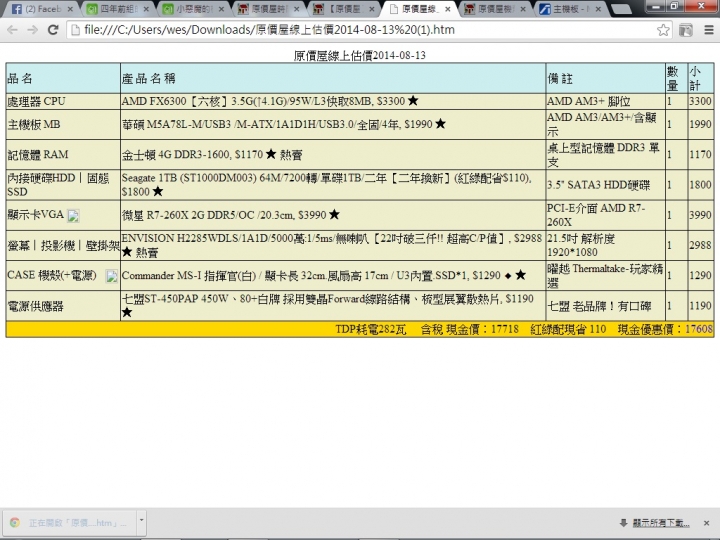Click the page icon in the address bar
This screenshot has width=720, height=540.
76,30
